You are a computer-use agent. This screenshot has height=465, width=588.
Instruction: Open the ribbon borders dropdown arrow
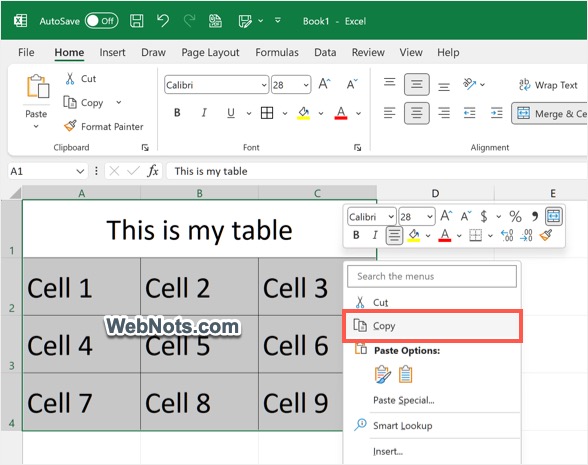[x=285, y=113]
